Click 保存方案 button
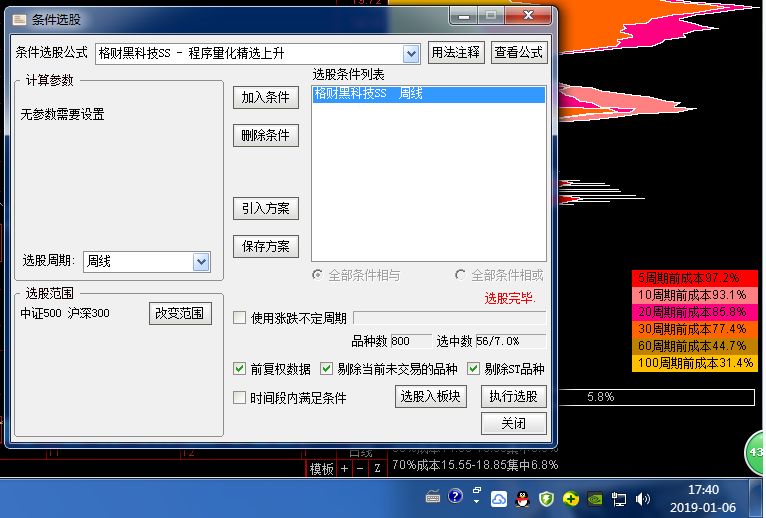 click(266, 246)
